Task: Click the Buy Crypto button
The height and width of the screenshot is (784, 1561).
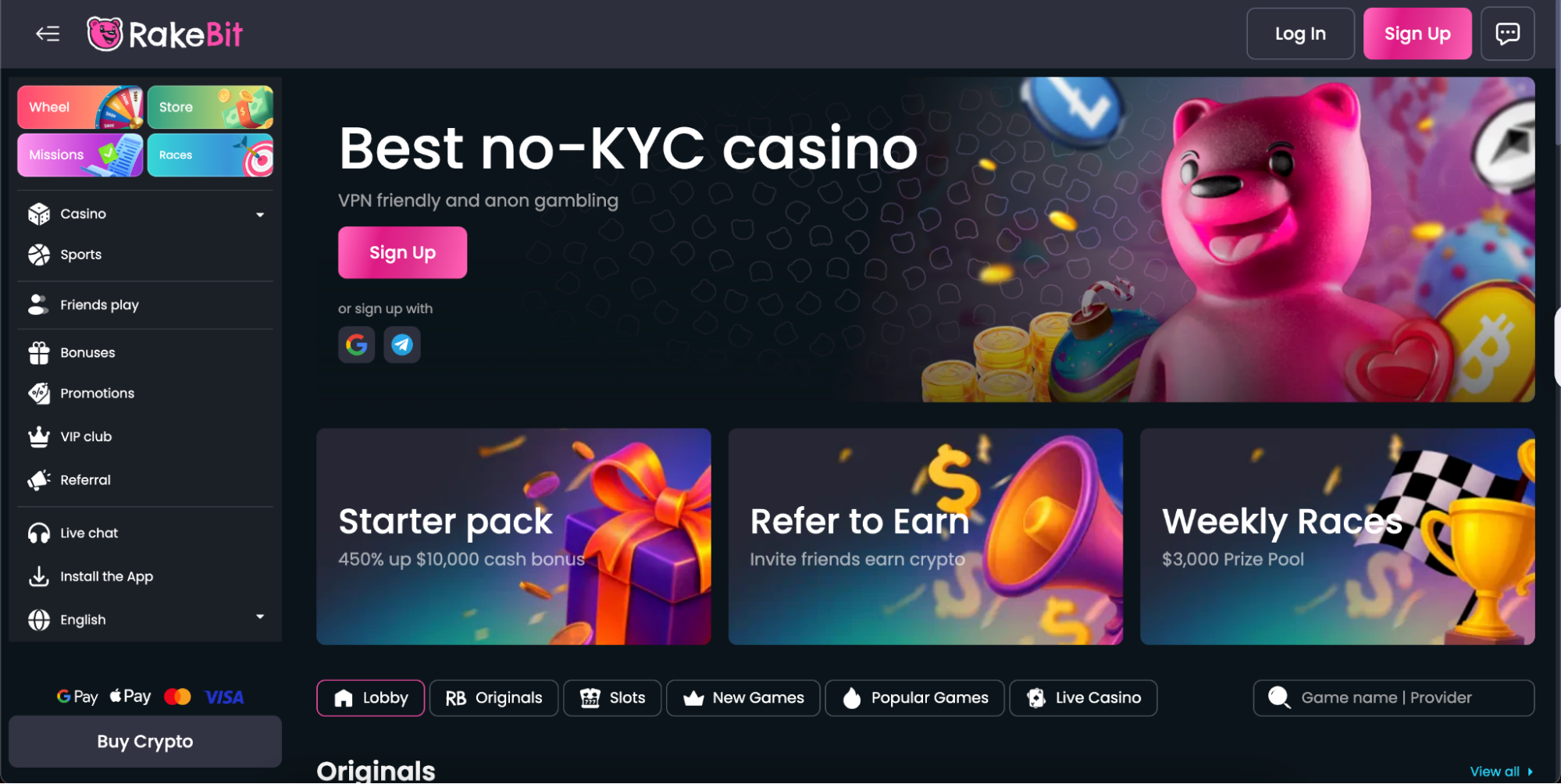Action: [145, 741]
